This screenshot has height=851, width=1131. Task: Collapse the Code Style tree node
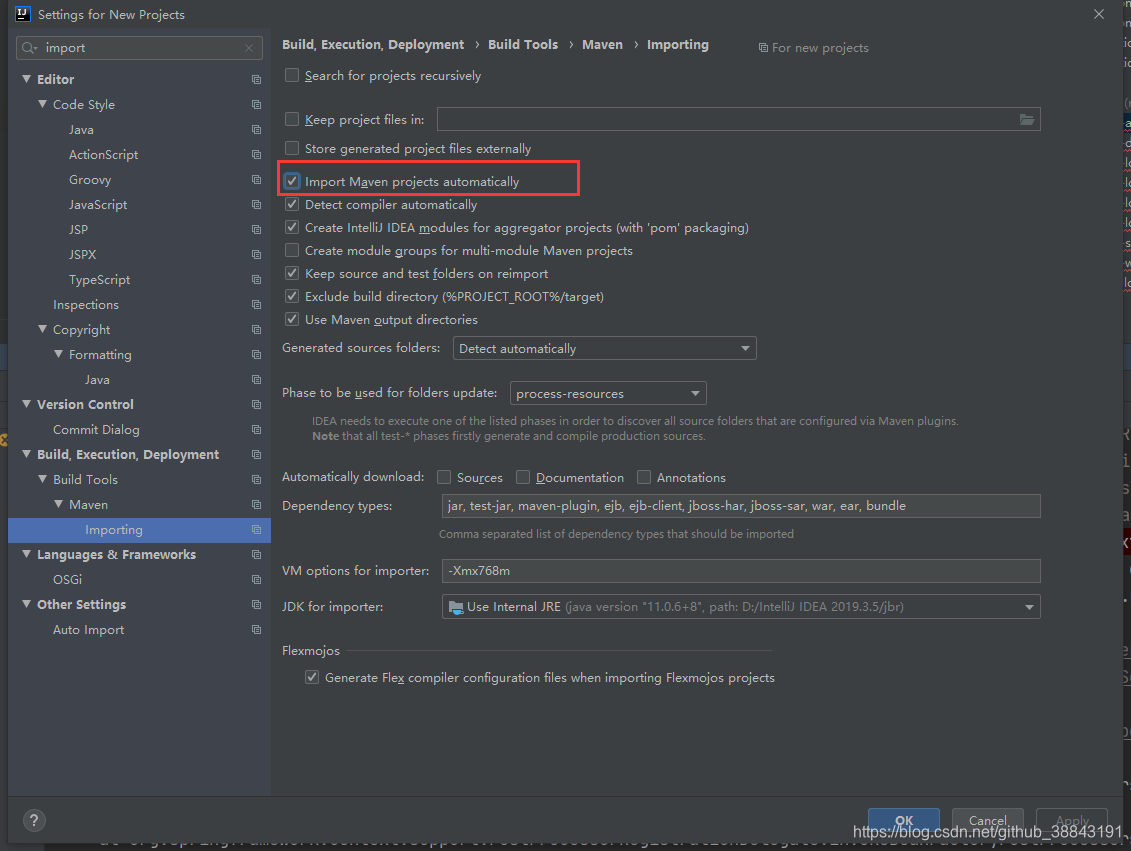[x=43, y=104]
